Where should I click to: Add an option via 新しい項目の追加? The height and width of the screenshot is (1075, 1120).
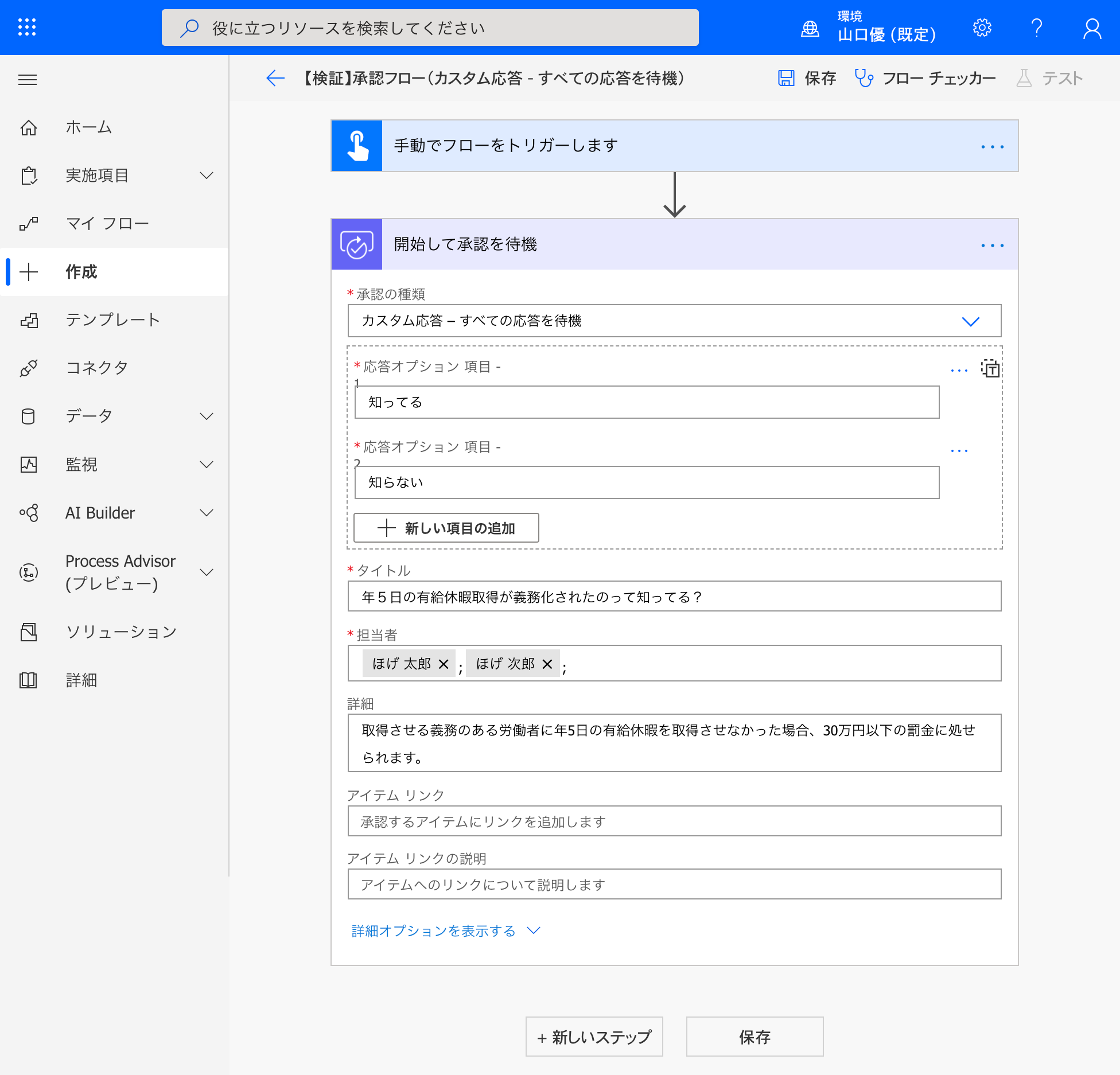[446, 528]
